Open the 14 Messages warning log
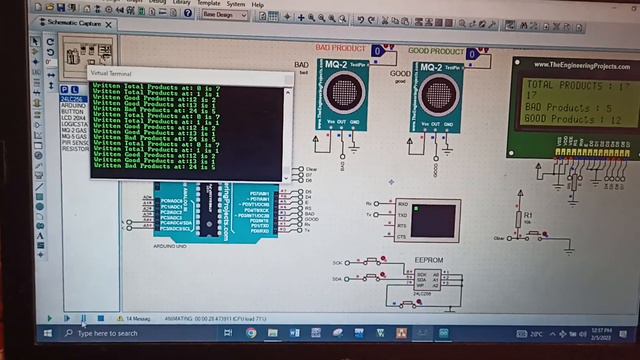 coord(134,318)
